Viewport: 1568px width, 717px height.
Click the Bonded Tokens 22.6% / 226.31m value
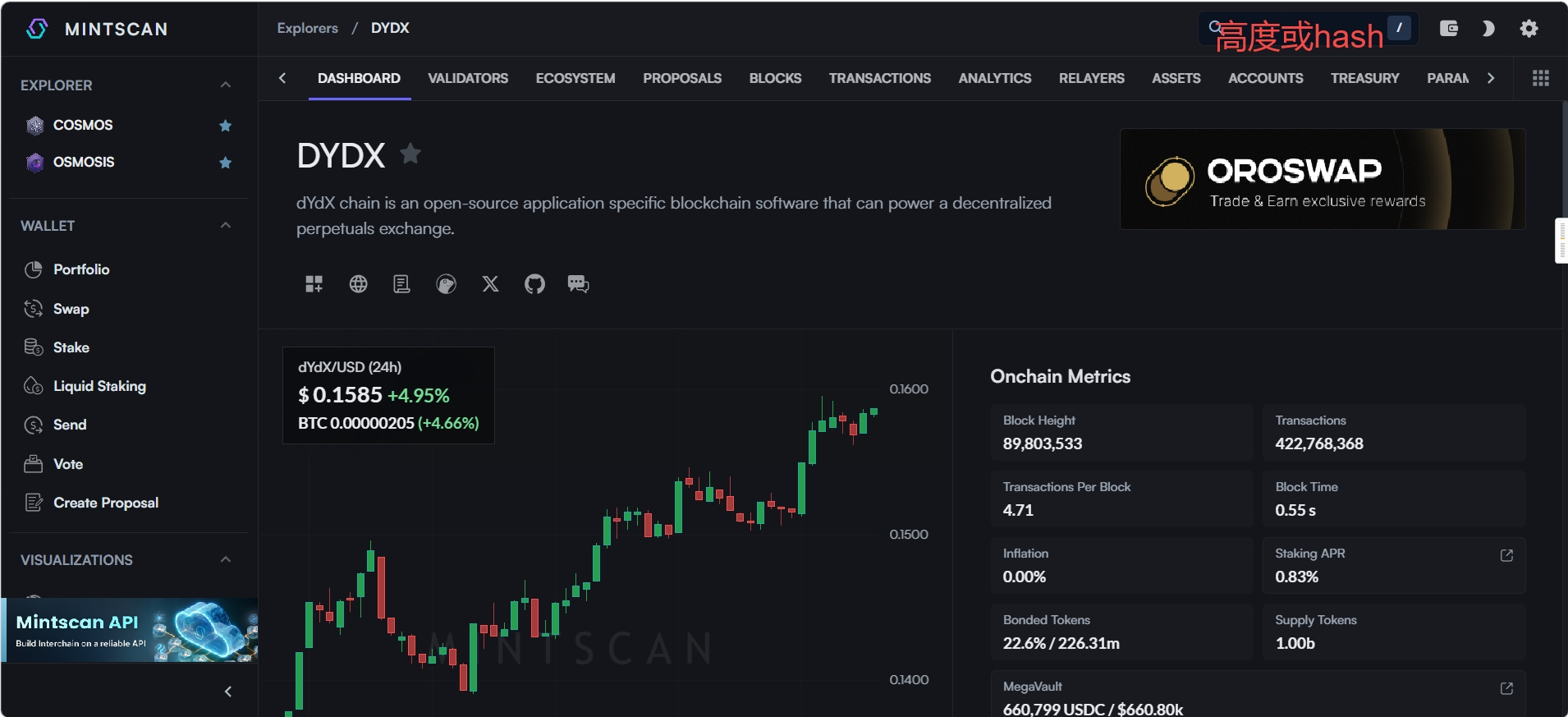click(x=1061, y=643)
